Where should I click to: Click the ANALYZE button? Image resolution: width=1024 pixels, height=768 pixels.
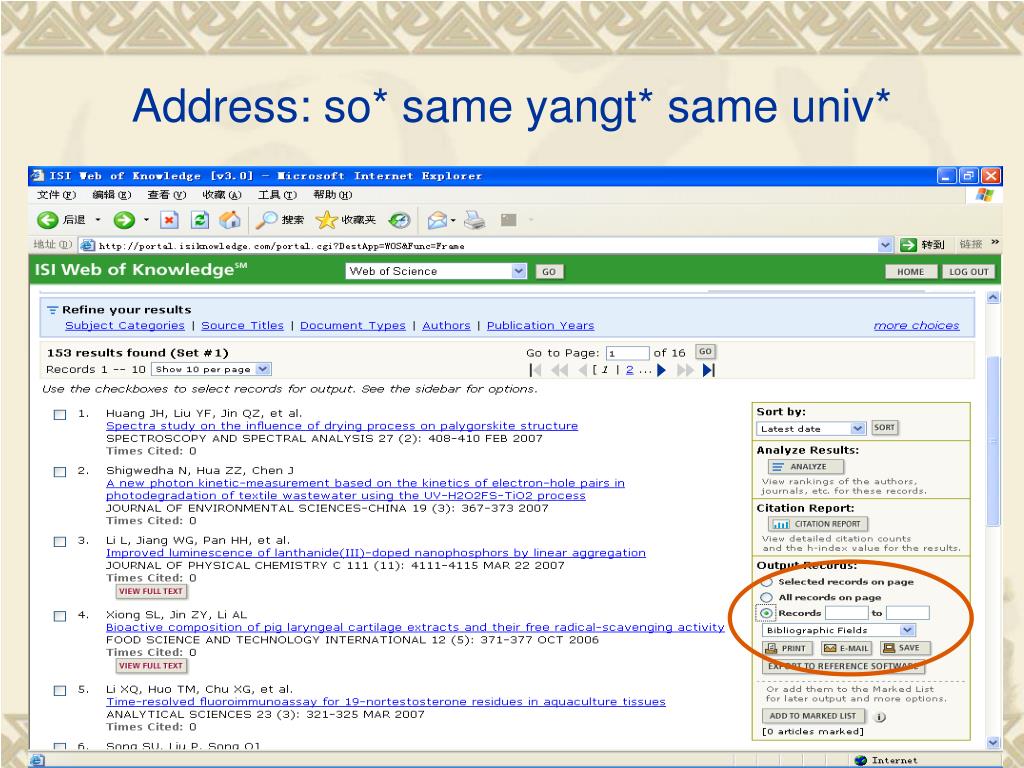pos(806,466)
